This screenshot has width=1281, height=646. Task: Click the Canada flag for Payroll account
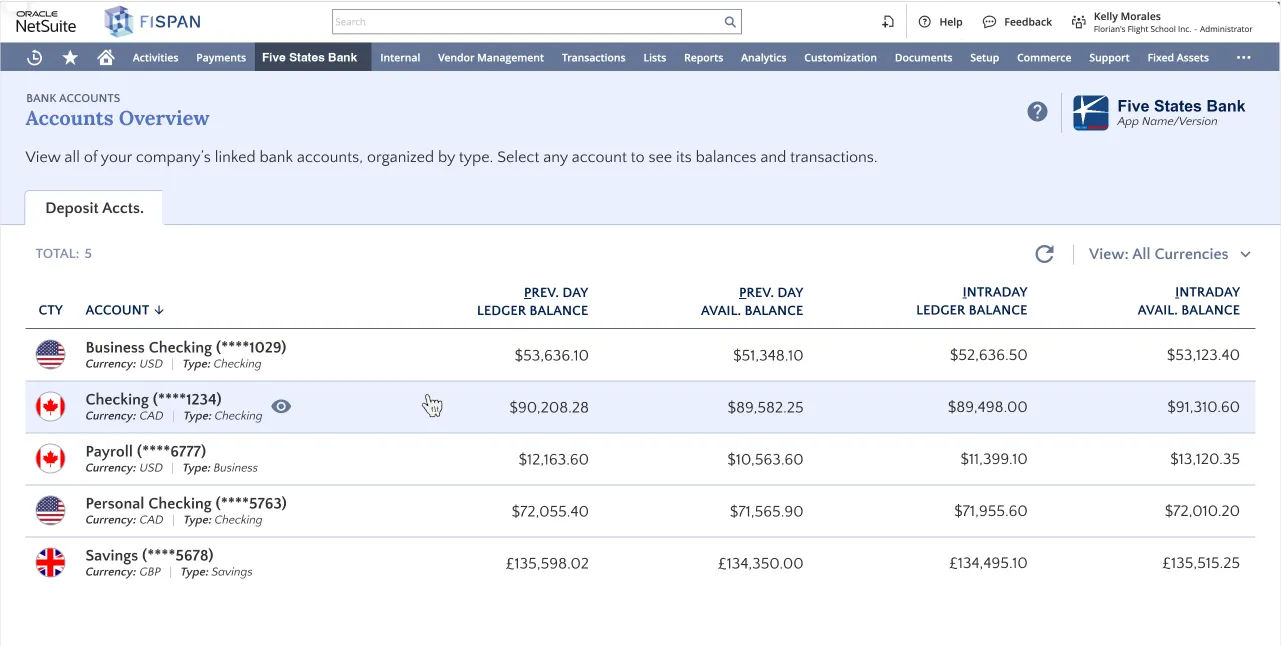(x=50, y=459)
